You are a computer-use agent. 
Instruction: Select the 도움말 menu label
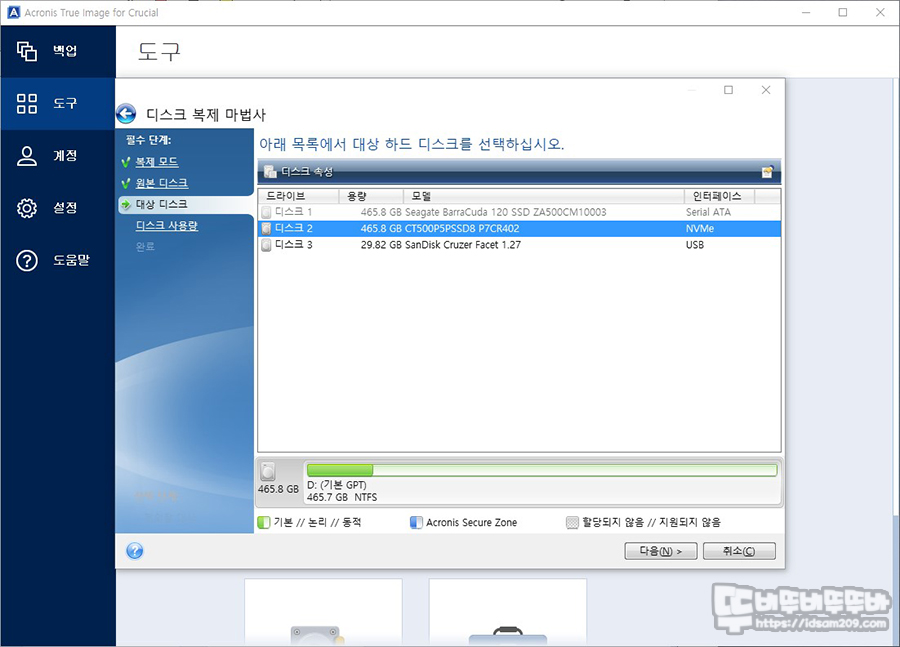coord(71,261)
